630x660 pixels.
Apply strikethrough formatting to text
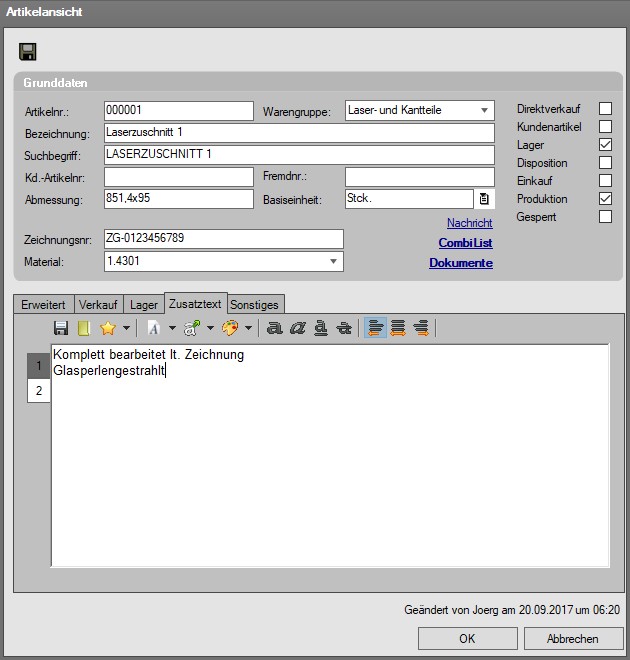click(x=344, y=328)
